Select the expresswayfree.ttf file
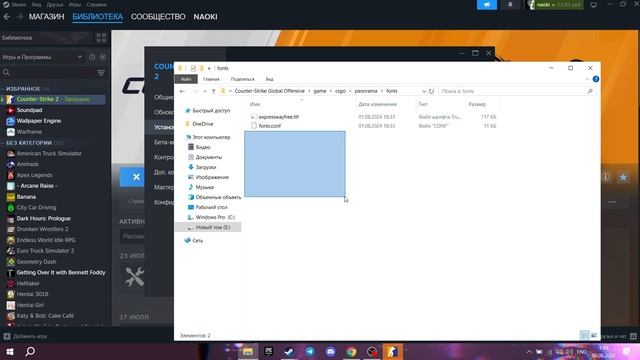Image resolution: width=640 pixels, height=360 pixels. click(278, 117)
